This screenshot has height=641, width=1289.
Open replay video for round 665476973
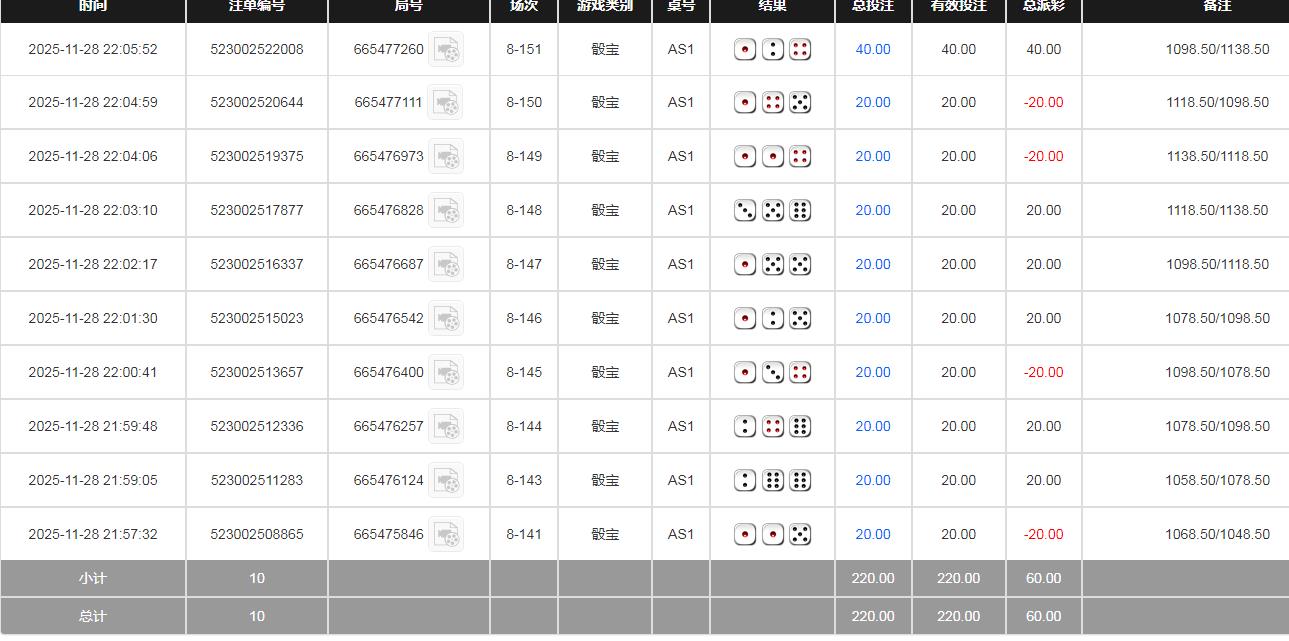coord(445,156)
